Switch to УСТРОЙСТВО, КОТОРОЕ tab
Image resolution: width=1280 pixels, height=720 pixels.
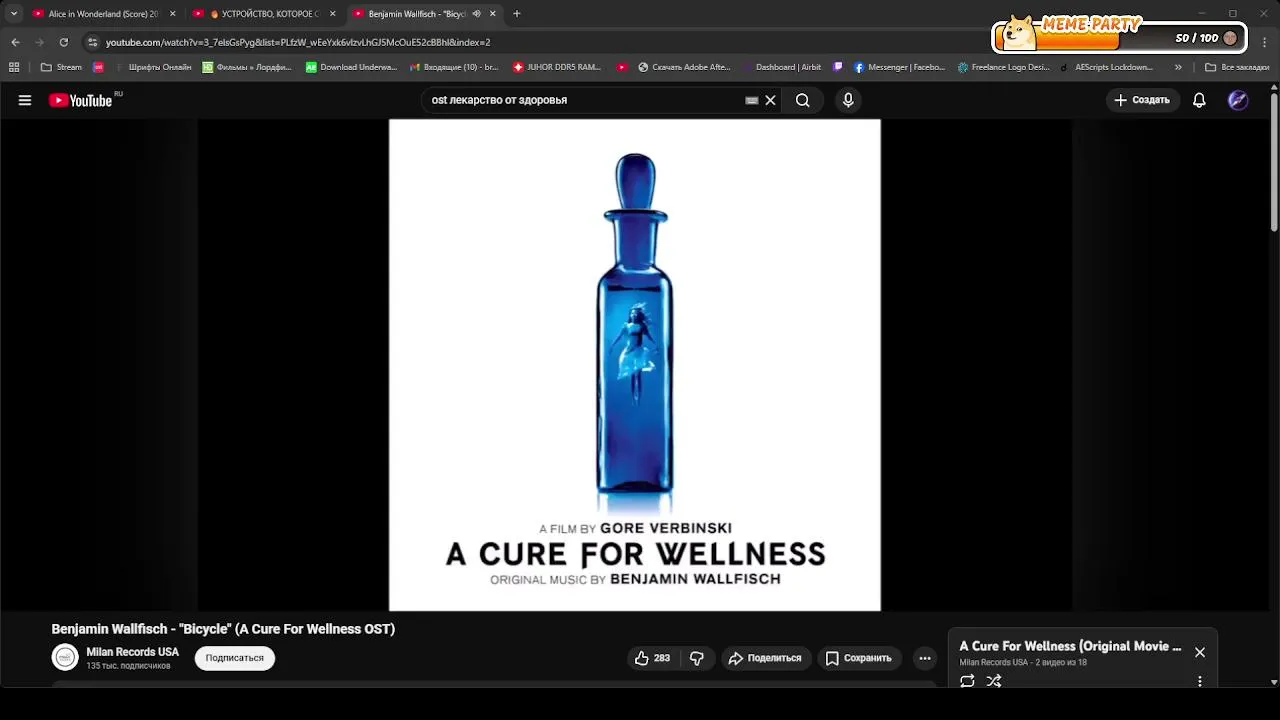click(263, 14)
